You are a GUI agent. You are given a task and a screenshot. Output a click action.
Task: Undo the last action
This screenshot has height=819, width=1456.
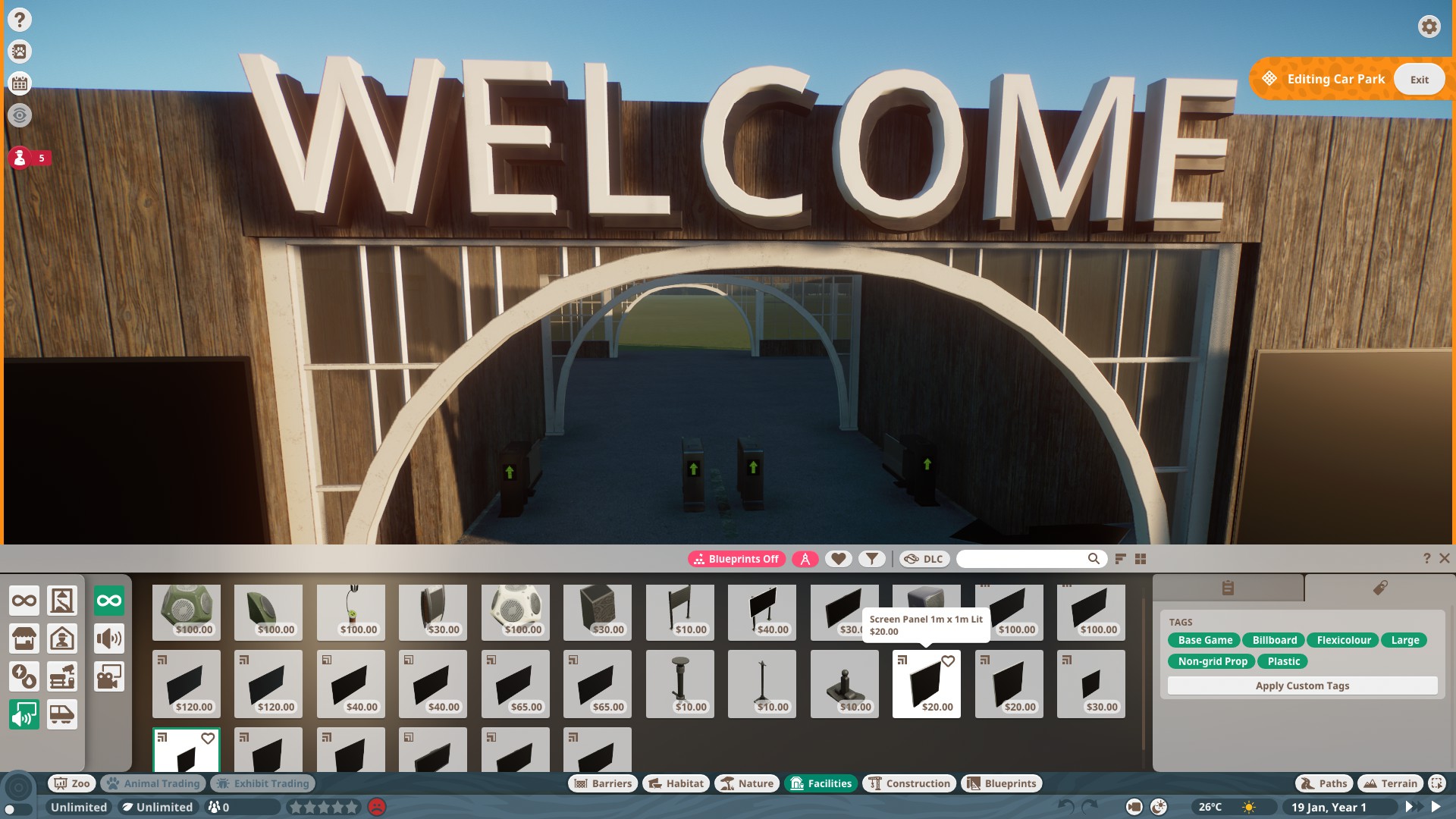(x=1065, y=807)
